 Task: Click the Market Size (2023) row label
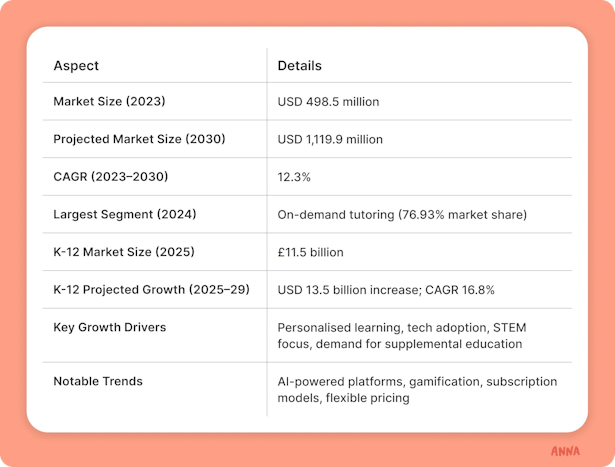click(x=109, y=102)
